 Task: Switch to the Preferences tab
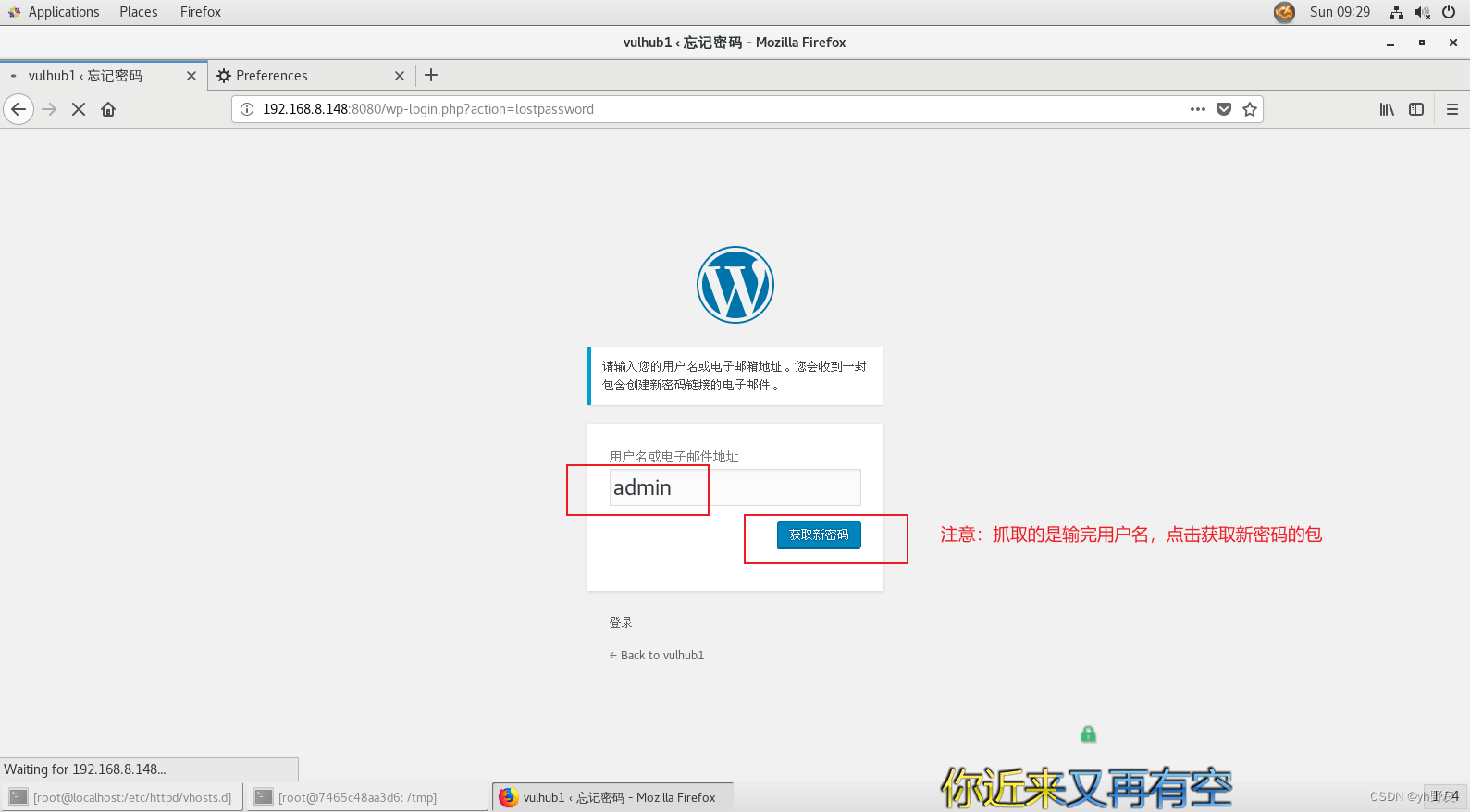(312, 76)
